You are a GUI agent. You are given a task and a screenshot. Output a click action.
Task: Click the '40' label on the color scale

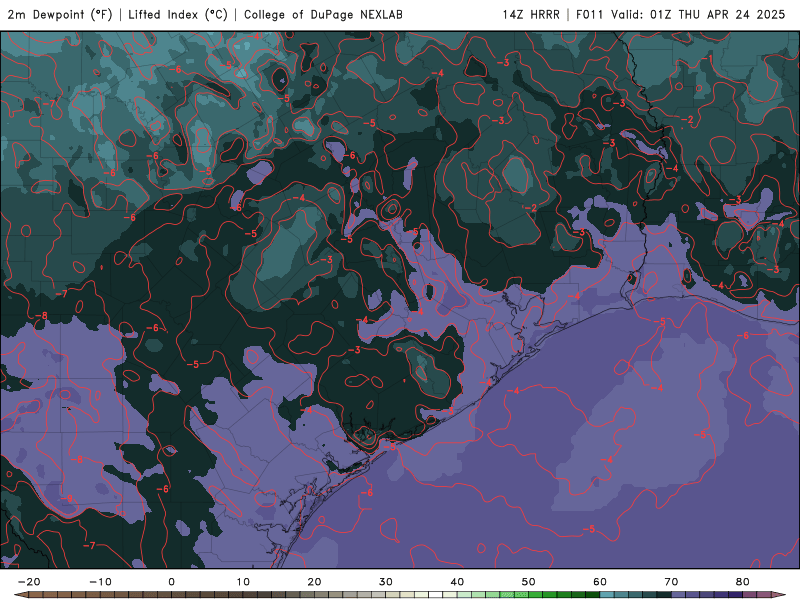(x=457, y=582)
